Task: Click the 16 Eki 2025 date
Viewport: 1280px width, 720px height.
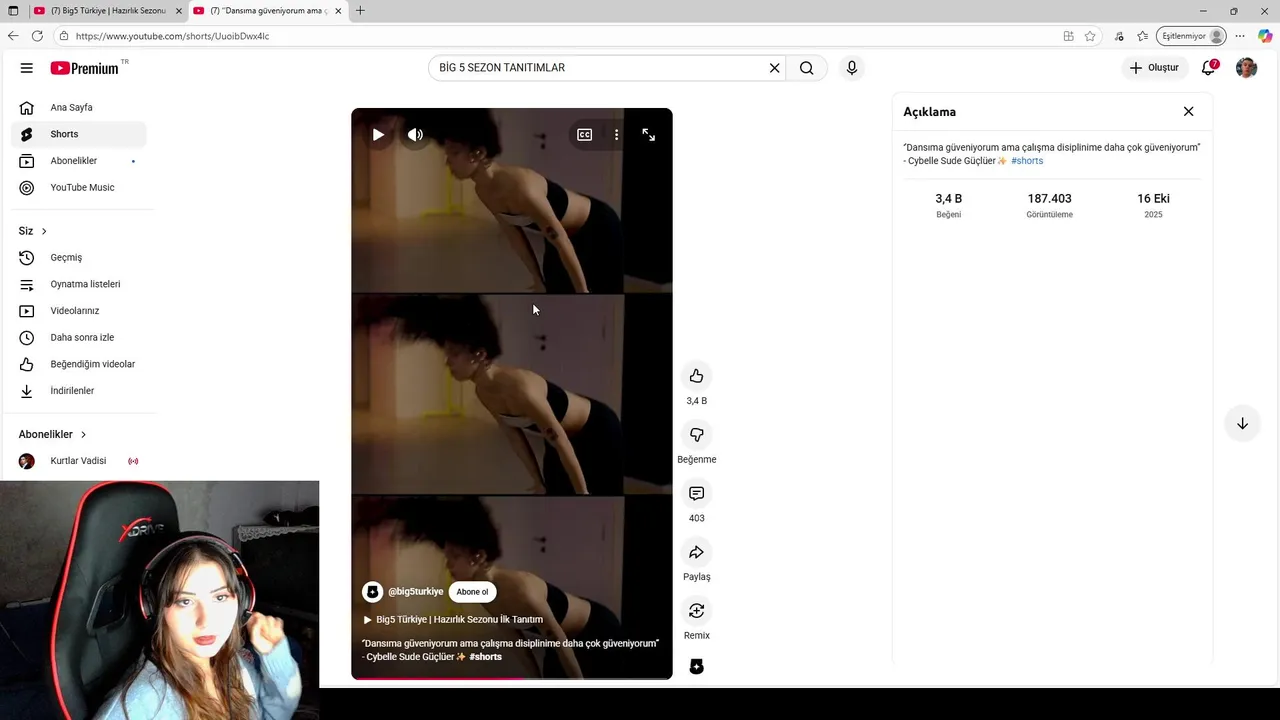Action: 1153,205
